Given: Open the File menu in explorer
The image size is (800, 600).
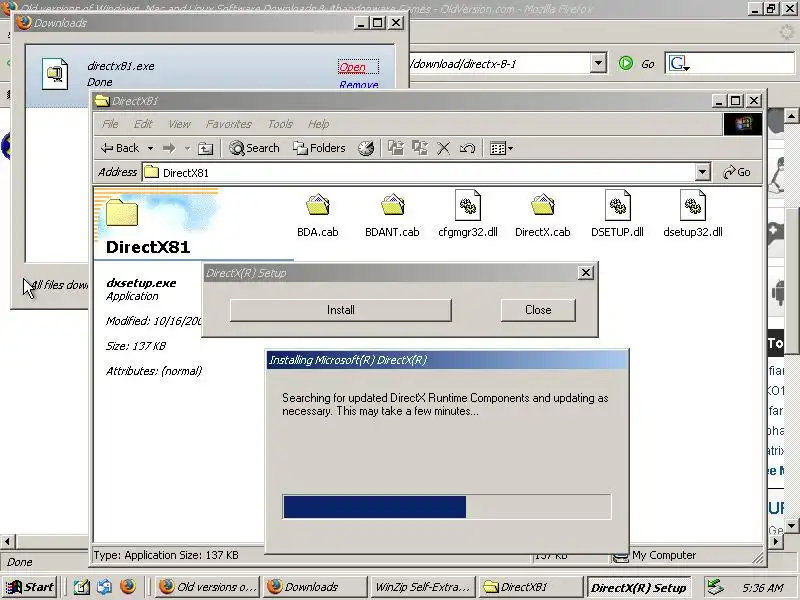Looking at the screenshot, I should point(110,124).
